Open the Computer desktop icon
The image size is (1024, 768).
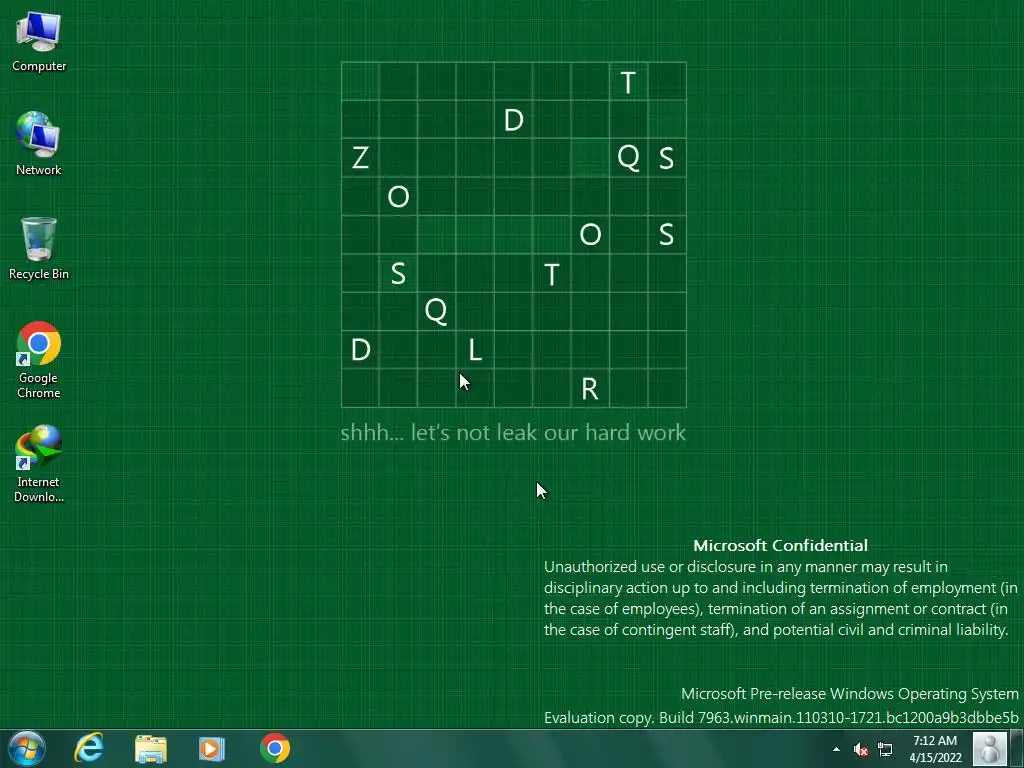pos(39,41)
